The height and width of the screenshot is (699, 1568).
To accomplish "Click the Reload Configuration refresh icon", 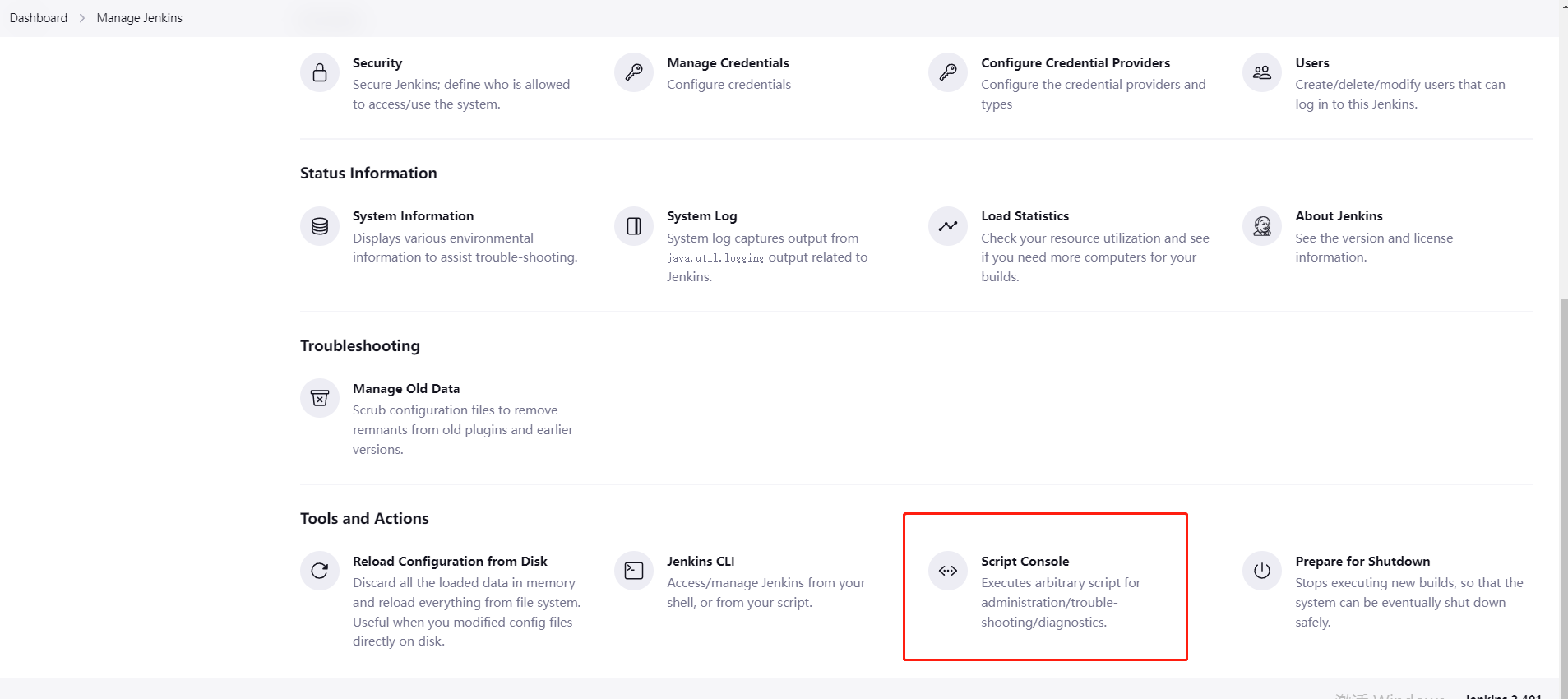I will coord(320,571).
